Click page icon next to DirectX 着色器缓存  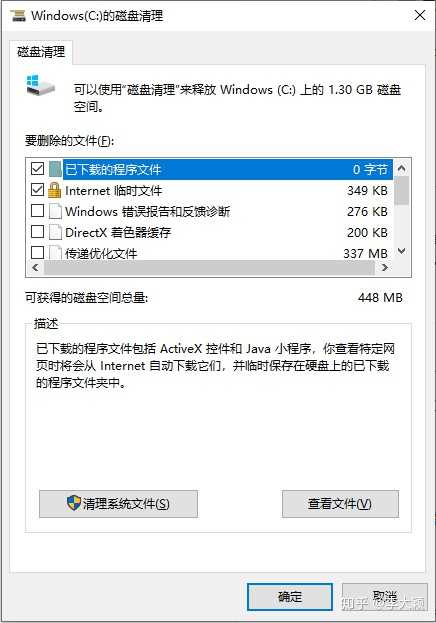(55, 232)
